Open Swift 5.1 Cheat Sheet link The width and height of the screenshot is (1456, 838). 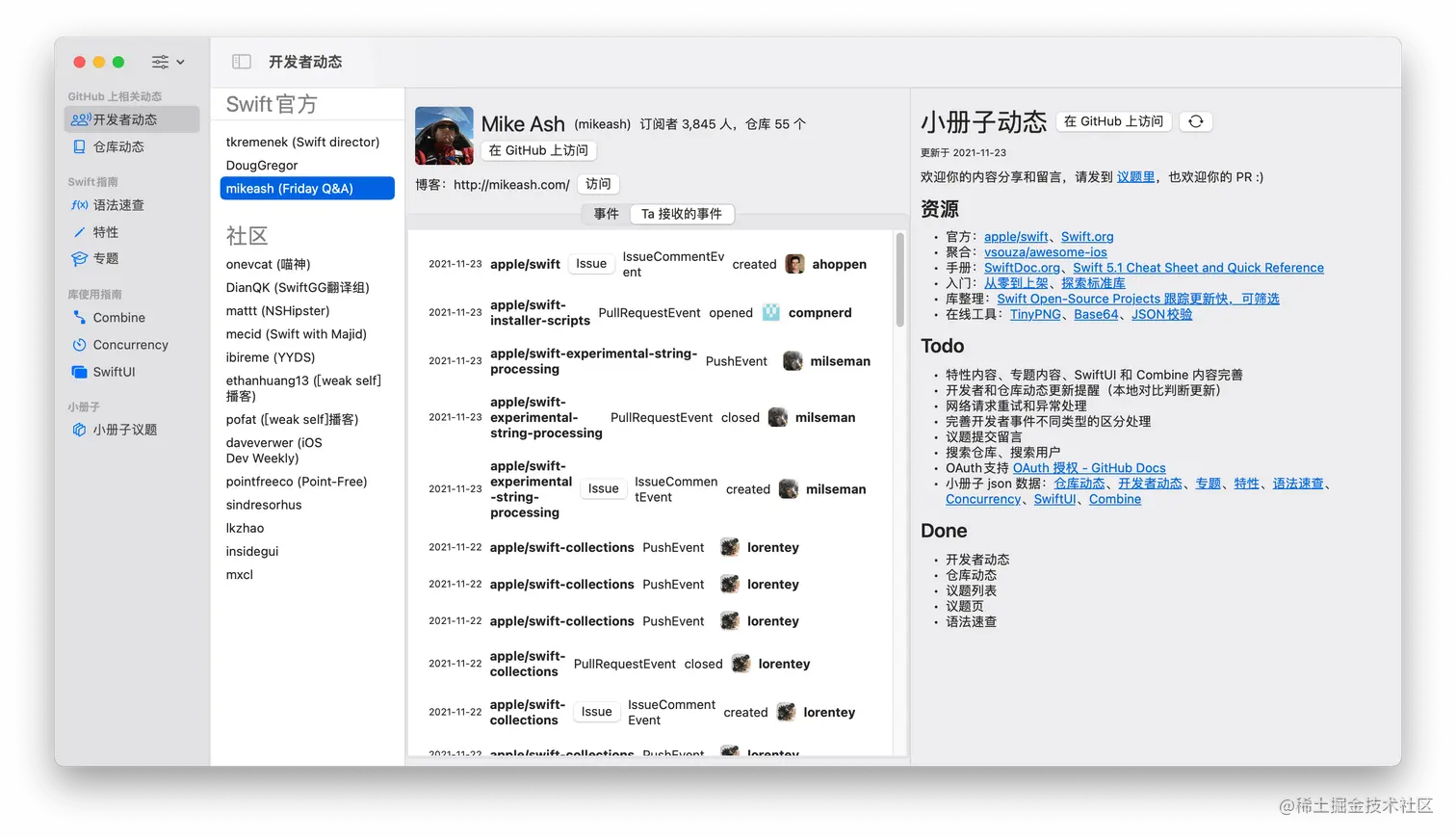click(x=1198, y=268)
